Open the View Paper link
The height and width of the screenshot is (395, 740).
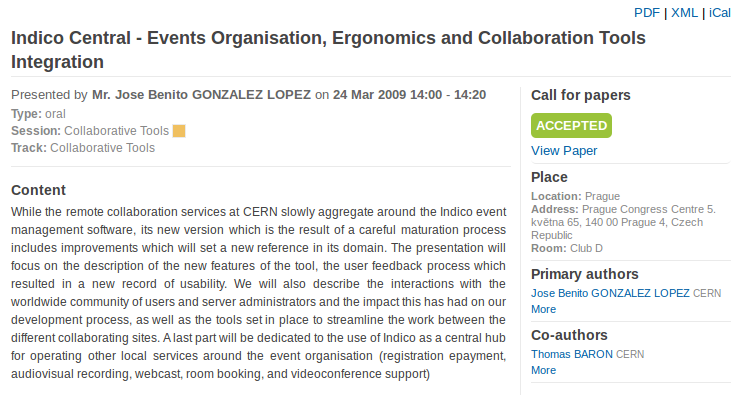tap(564, 151)
